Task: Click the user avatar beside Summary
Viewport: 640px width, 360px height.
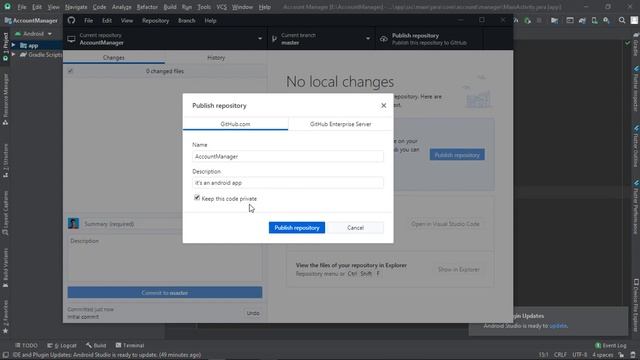Action: click(73, 223)
